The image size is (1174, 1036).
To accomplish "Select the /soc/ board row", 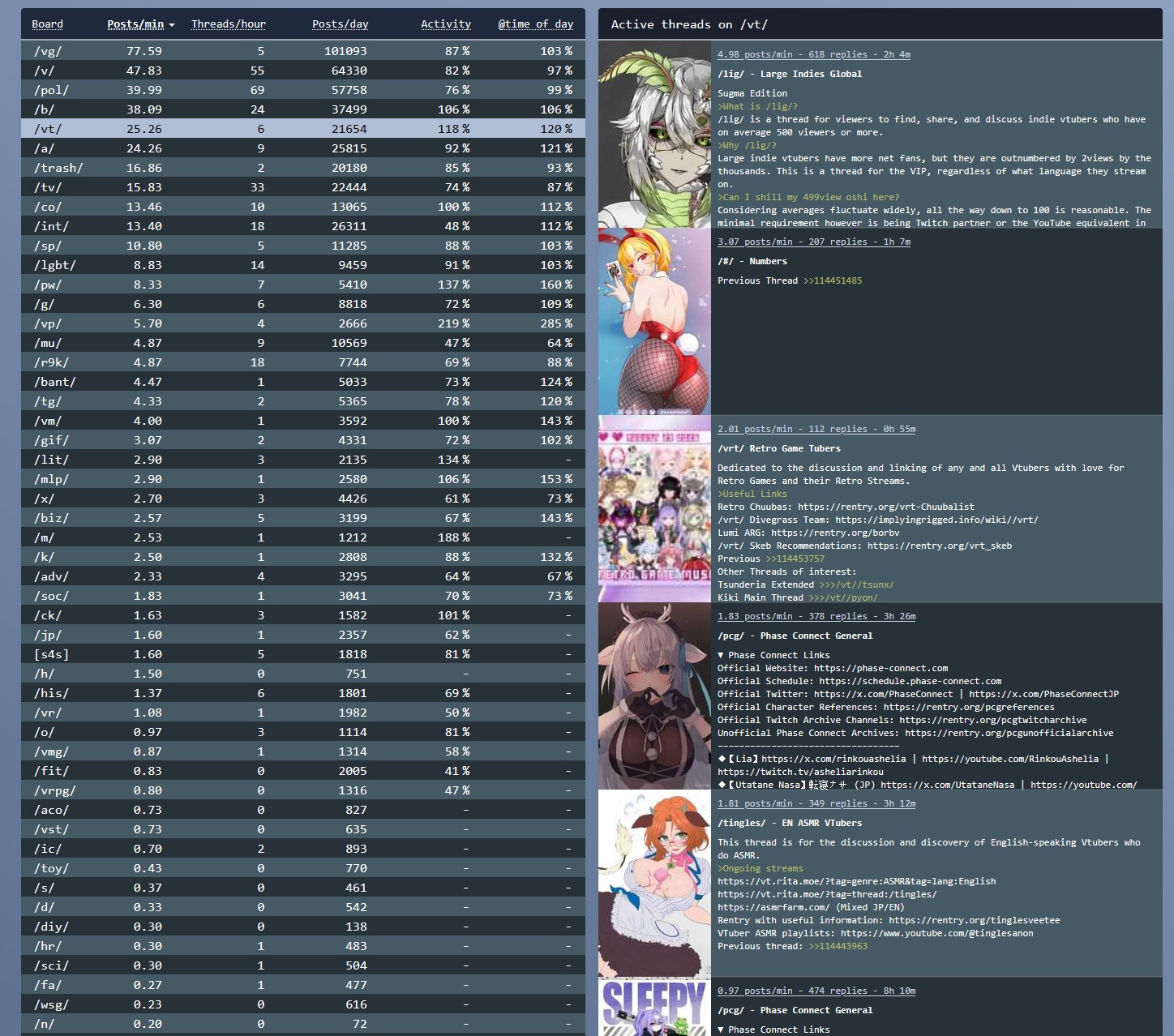I will pos(303,596).
